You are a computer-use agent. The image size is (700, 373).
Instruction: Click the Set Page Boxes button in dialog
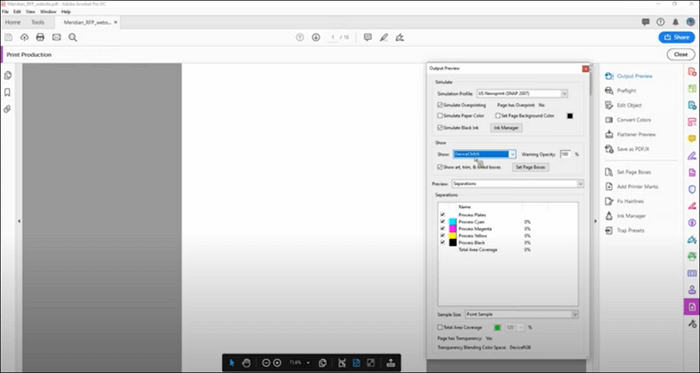[530, 167]
